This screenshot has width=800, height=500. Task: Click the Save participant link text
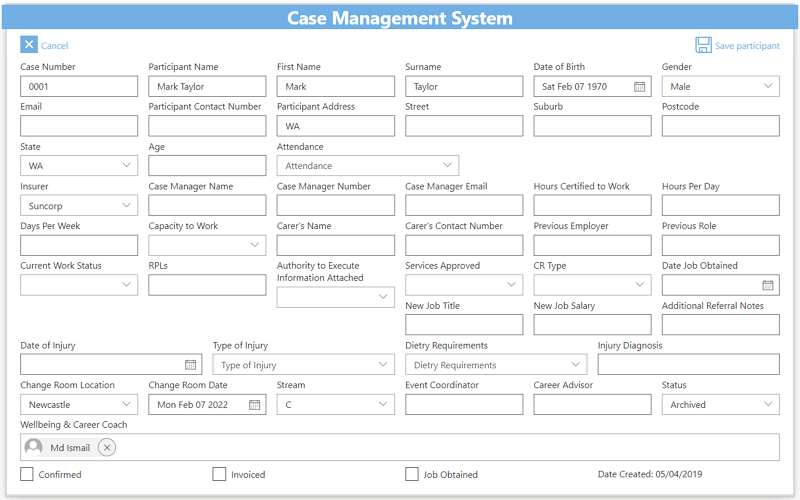pos(747,45)
